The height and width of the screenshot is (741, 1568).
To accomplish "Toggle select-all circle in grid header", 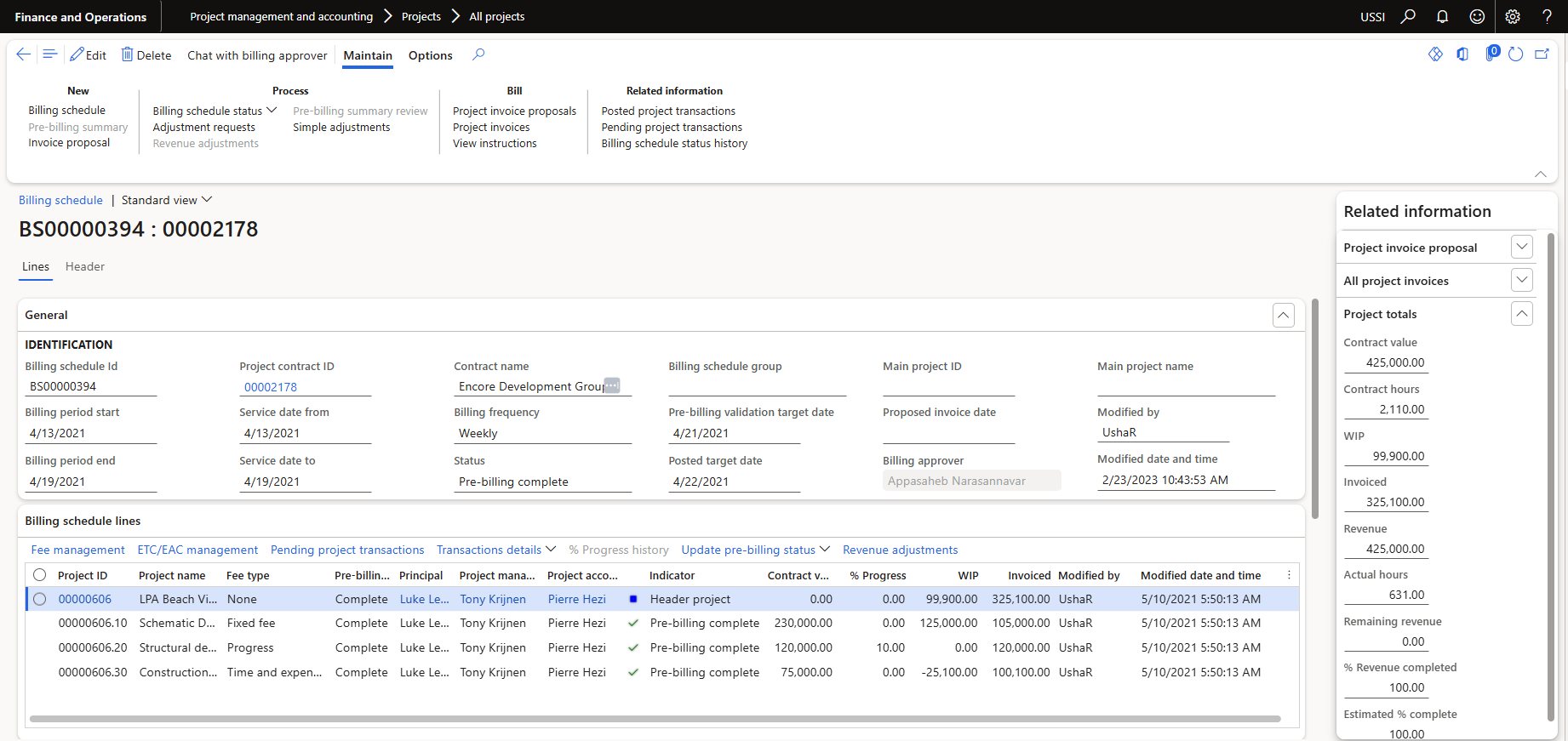I will (x=39, y=575).
